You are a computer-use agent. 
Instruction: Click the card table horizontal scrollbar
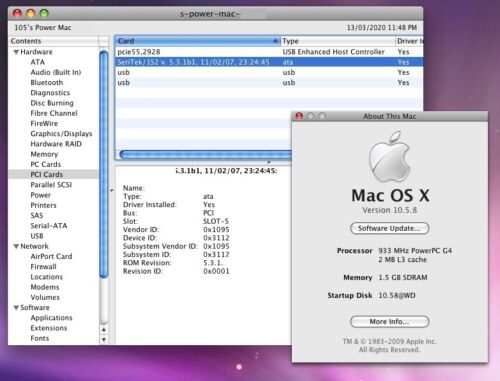(x=205, y=154)
